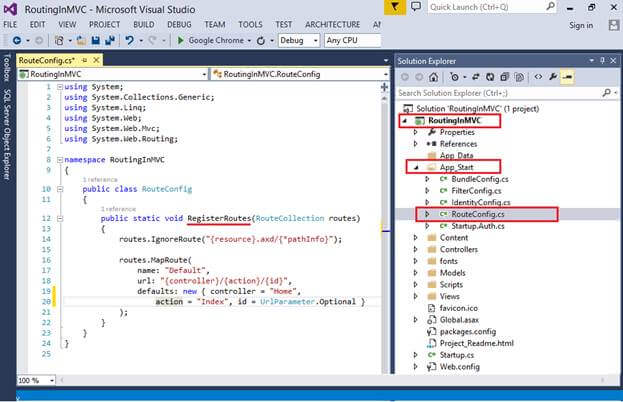This screenshot has height=402, width=623.
Task: Select packages.config in Solution Explorer
Action: point(468,332)
